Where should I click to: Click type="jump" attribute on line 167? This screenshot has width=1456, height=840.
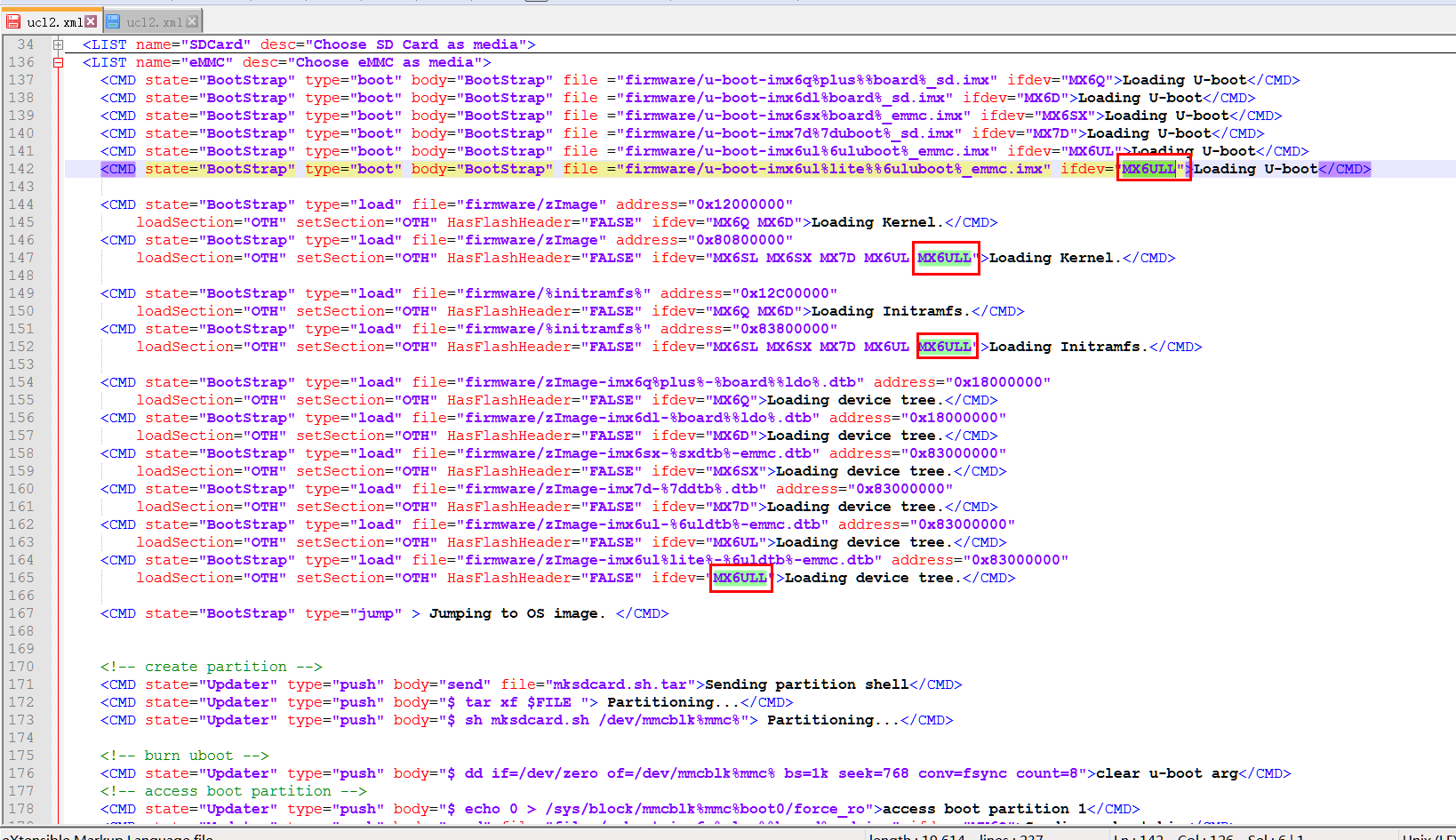353,613
